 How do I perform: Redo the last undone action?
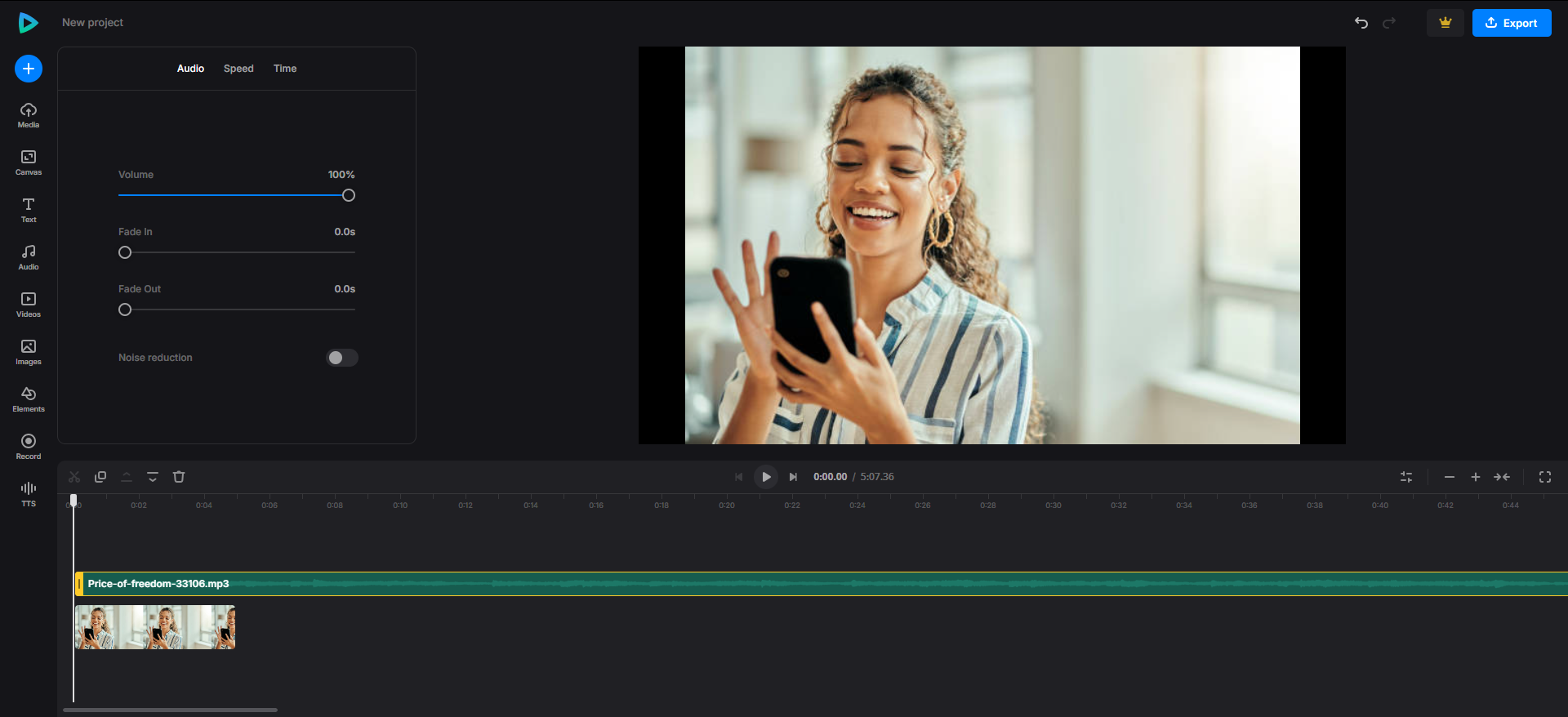coord(1389,23)
